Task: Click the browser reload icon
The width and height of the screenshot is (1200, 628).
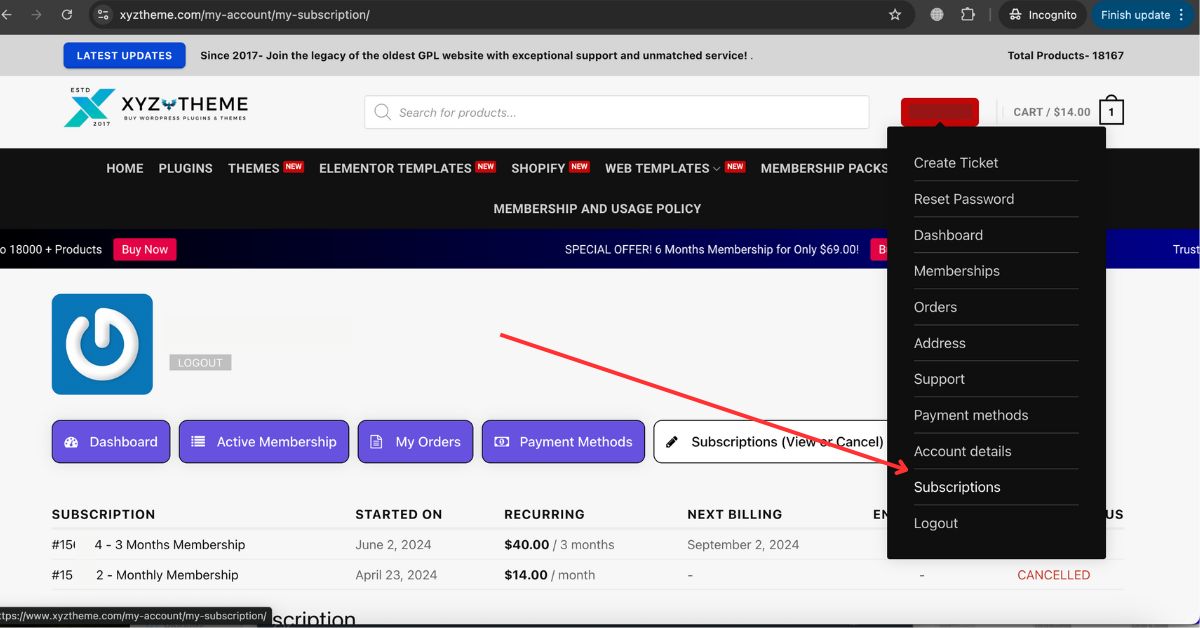Action: tap(67, 15)
